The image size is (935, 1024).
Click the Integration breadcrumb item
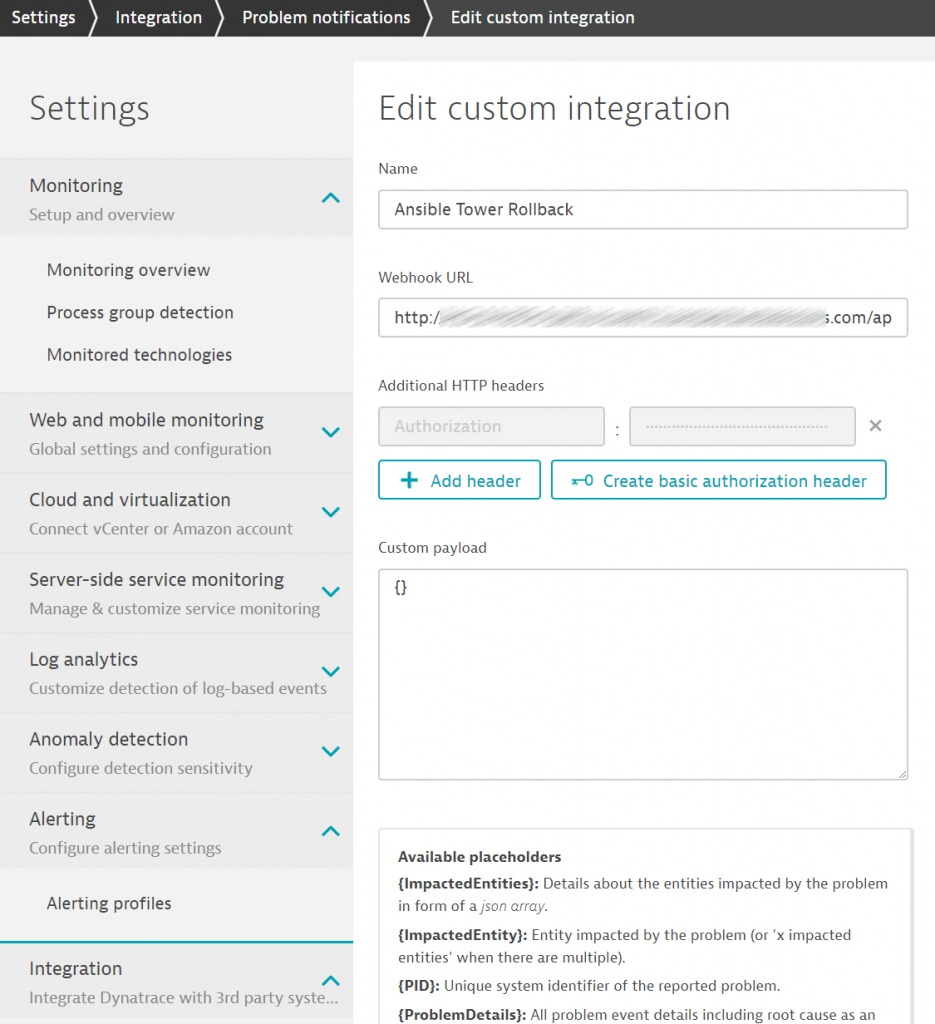[158, 18]
